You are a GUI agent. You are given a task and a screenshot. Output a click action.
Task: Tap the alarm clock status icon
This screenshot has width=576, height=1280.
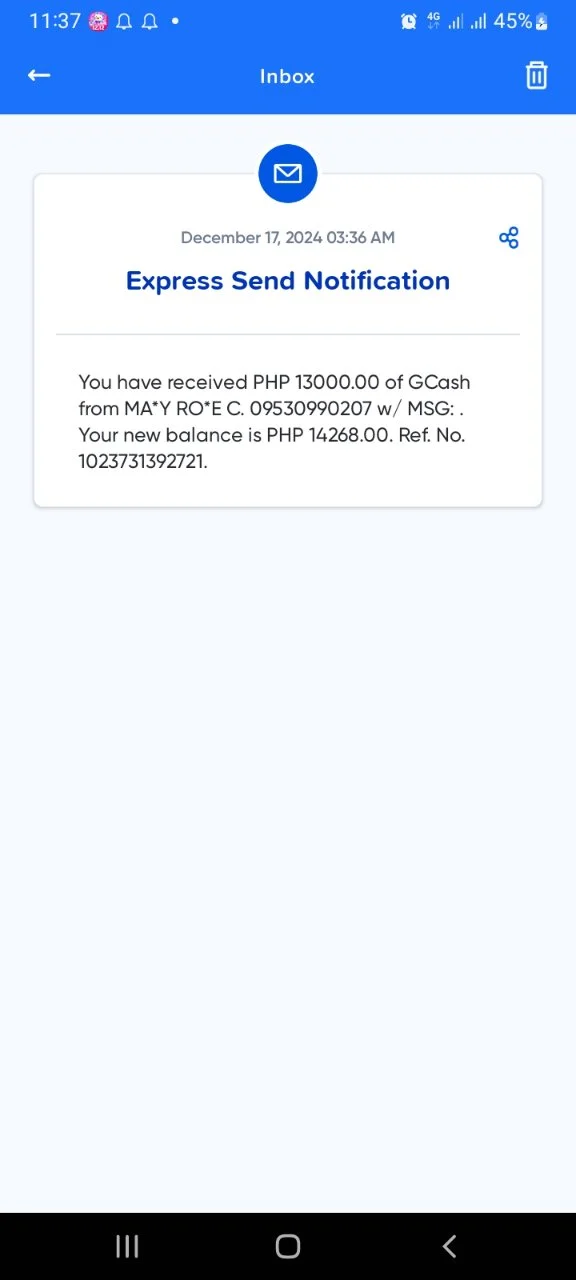click(x=409, y=21)
